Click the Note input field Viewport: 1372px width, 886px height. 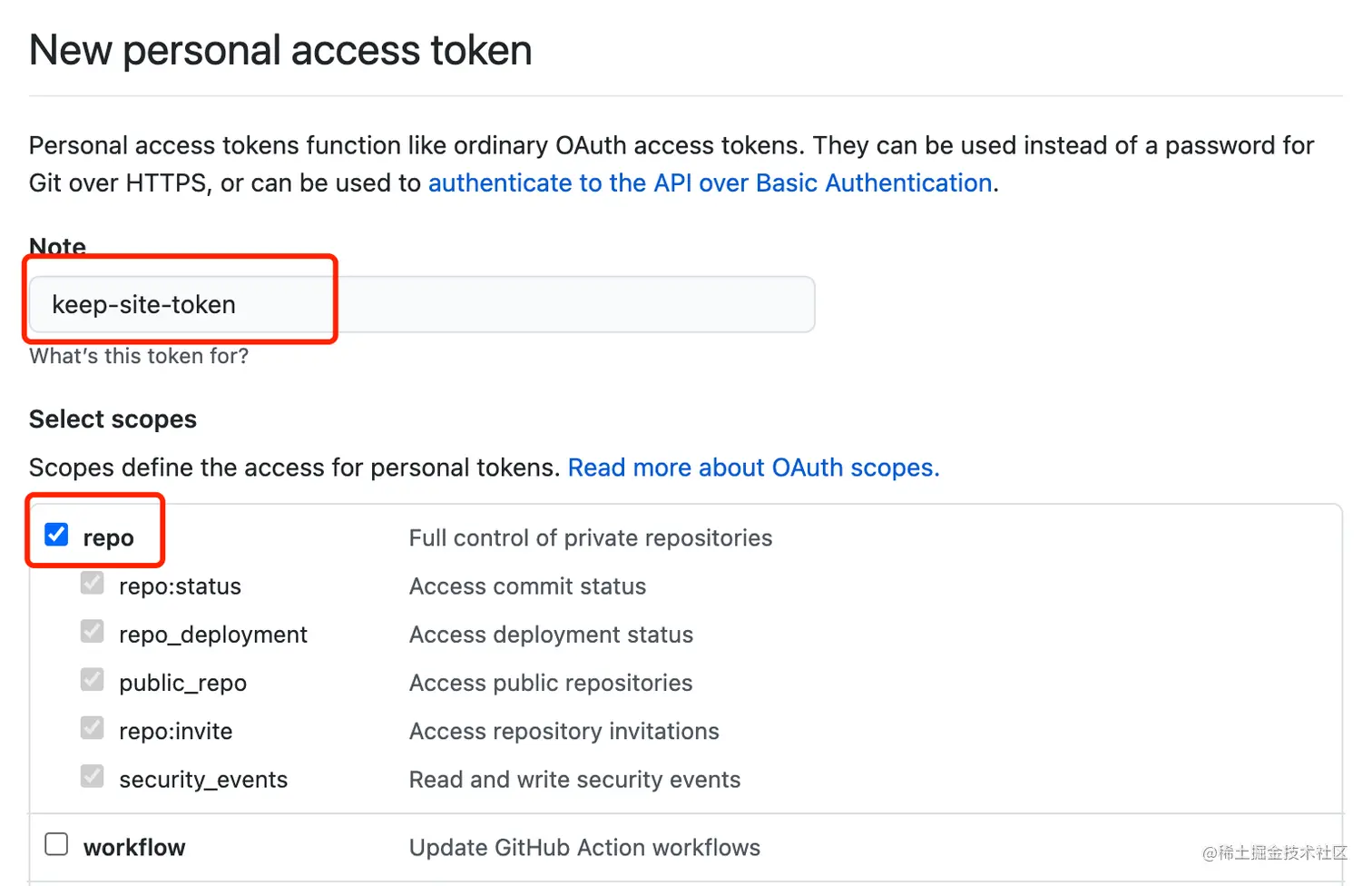pyautogui.click(x=422, y=305)
